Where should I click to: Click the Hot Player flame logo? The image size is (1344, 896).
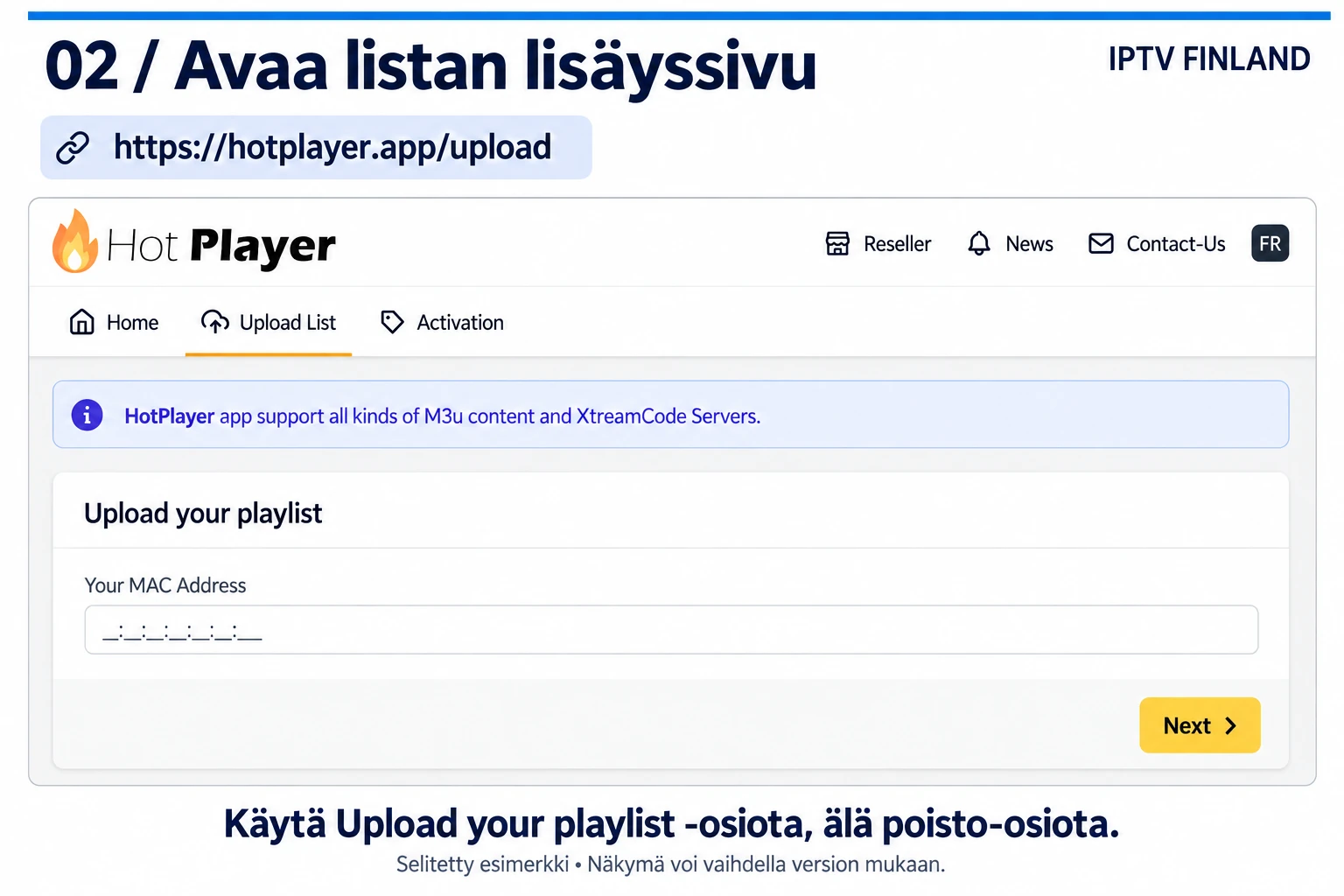pyautogui.click(x=74, y=241)
